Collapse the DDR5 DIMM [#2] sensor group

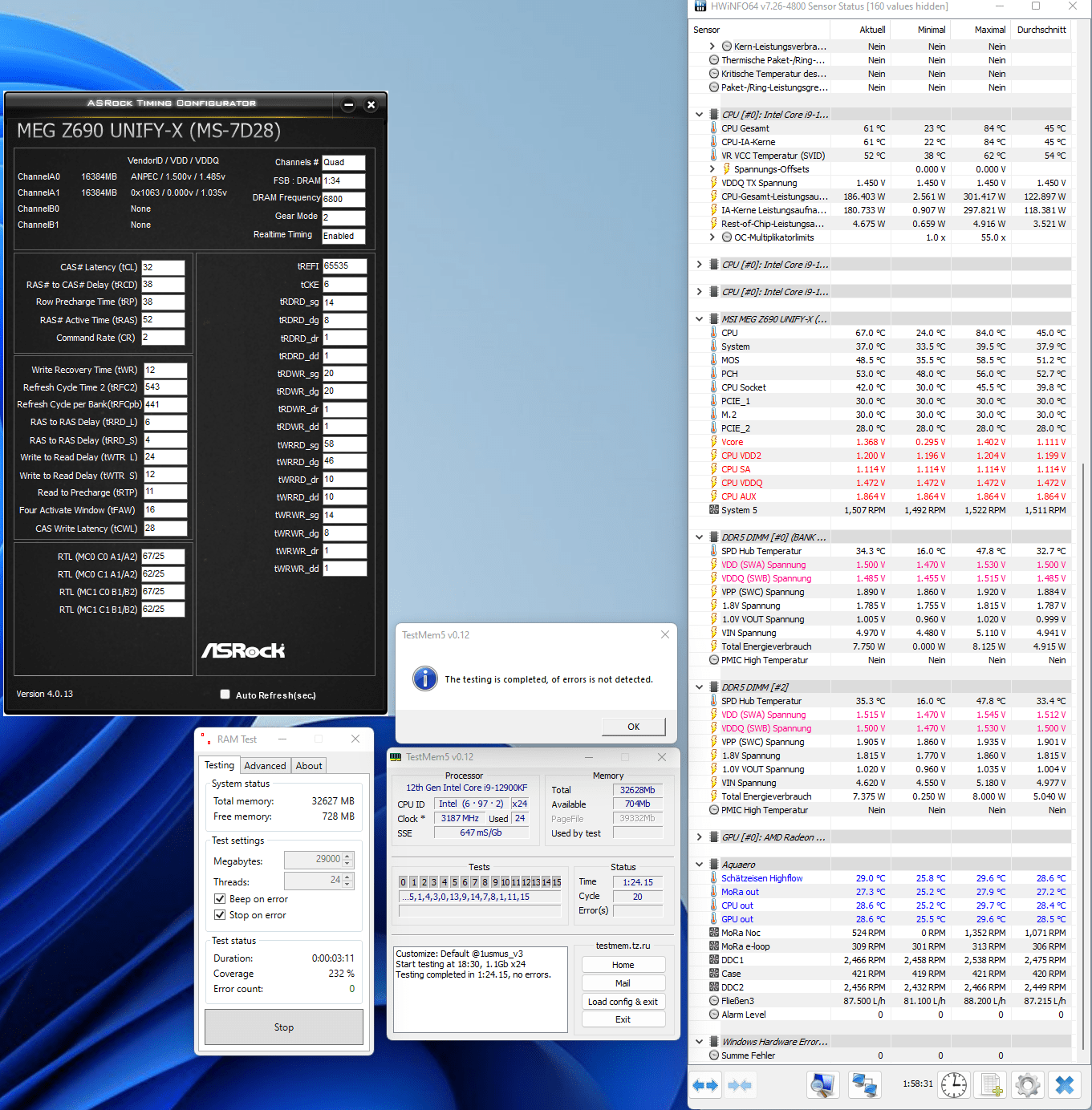tap(700, 687)
